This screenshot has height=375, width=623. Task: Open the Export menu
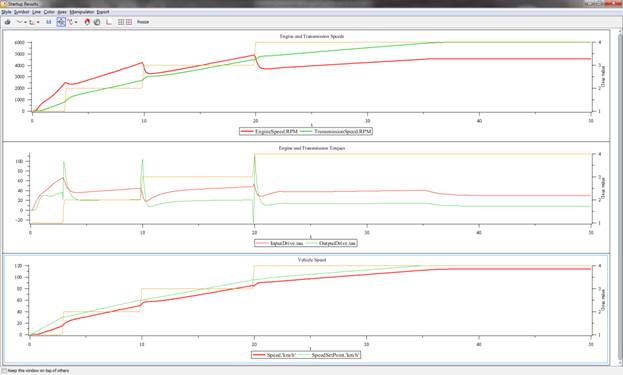point(103,12)
